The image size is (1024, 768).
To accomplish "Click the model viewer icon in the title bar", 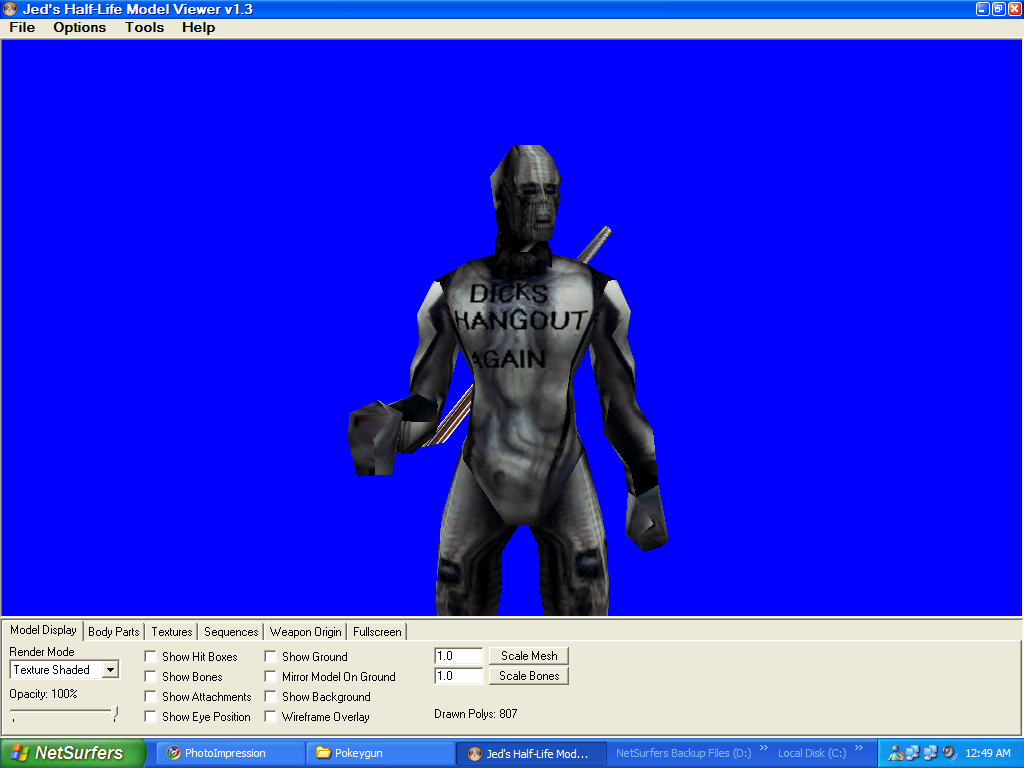I will coord(9,9).
